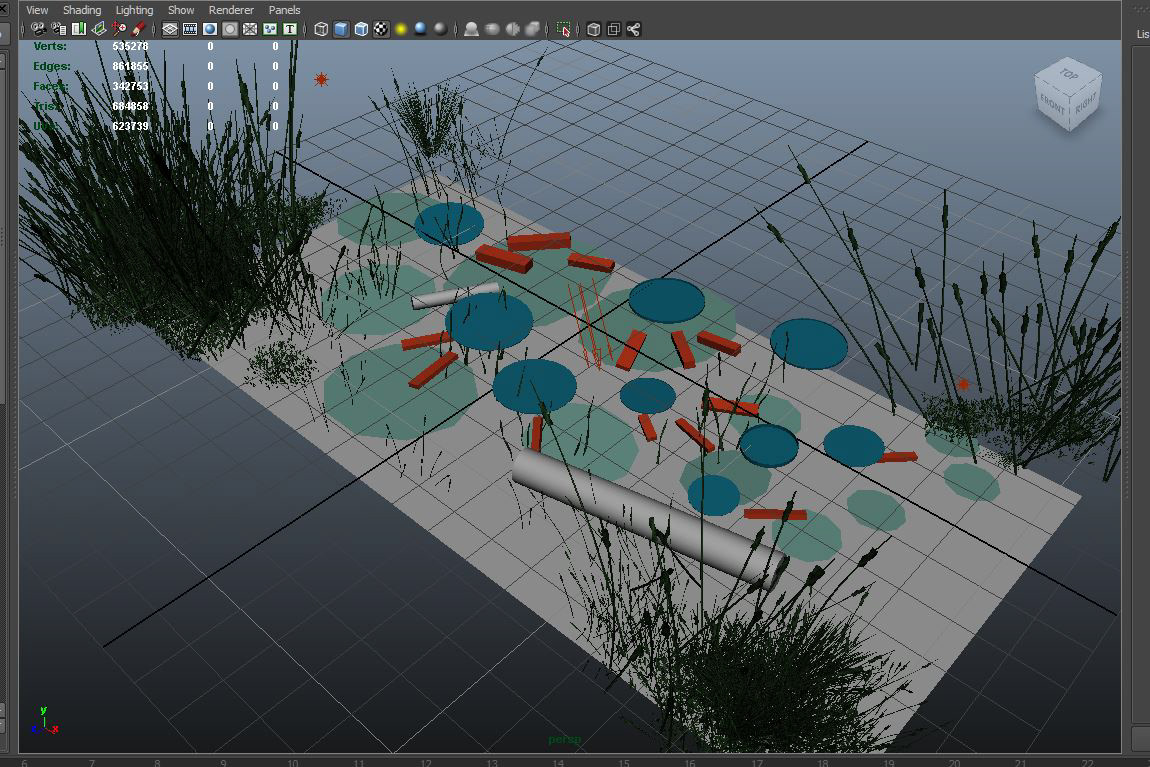Toggle the Safe Action icon
This screenshot has height=767, width=1150.
point(270,29)
